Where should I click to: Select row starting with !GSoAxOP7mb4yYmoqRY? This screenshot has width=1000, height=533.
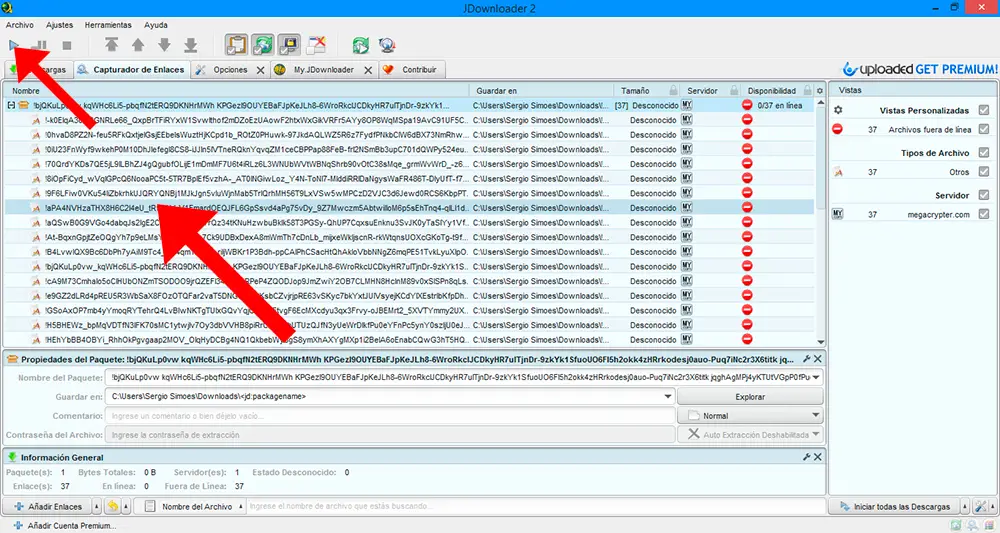(x=409, y=310)
